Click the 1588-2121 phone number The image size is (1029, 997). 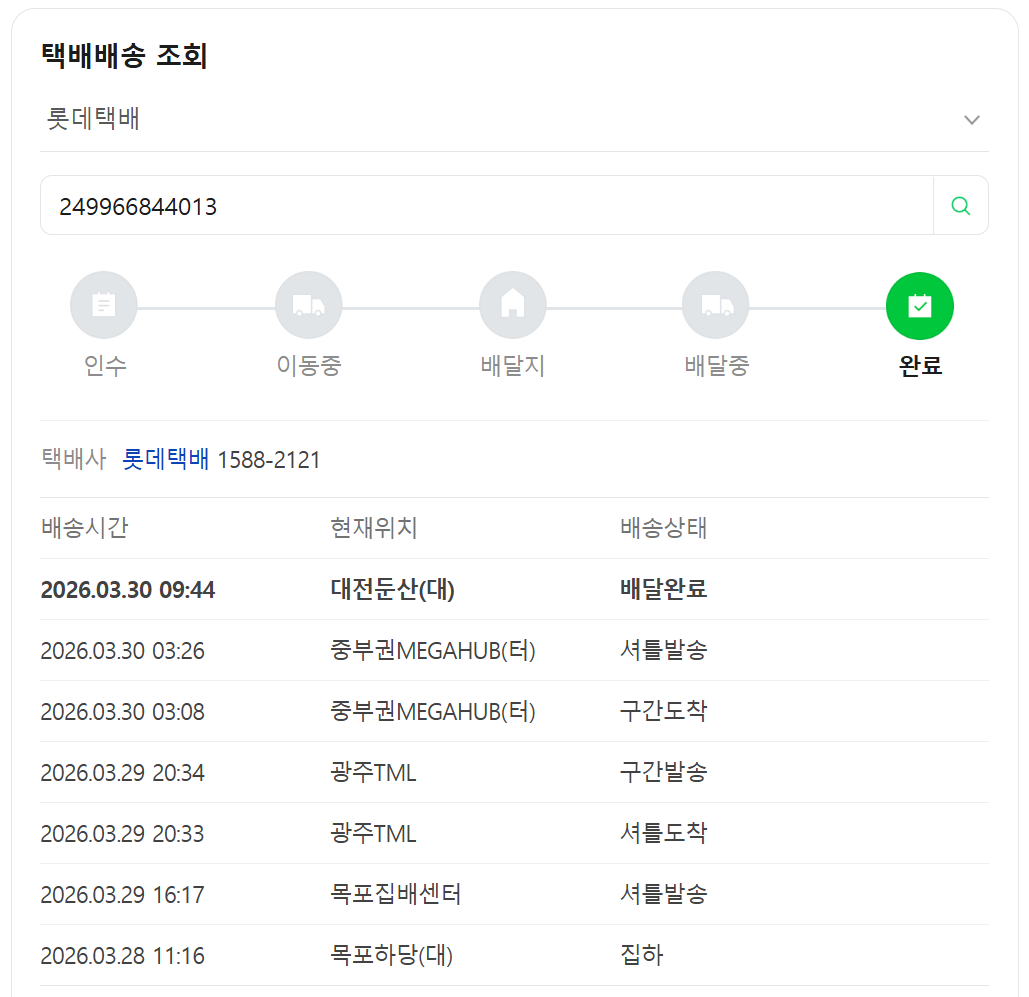269,460
